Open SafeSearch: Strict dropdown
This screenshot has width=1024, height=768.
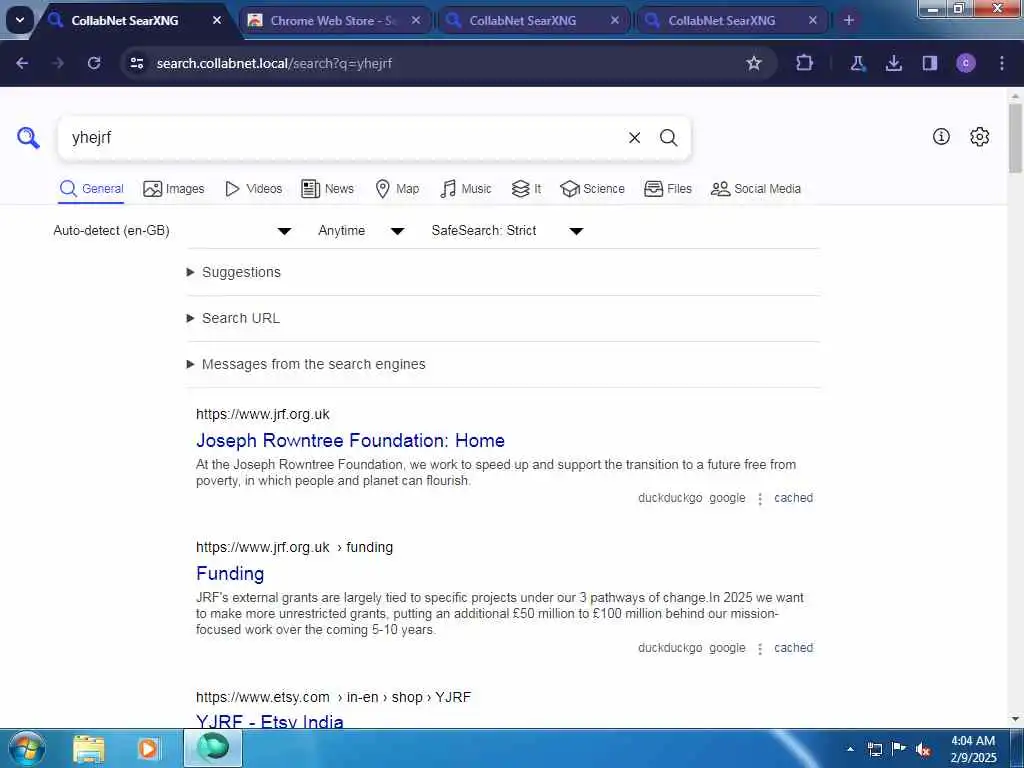tap(507, 231)
